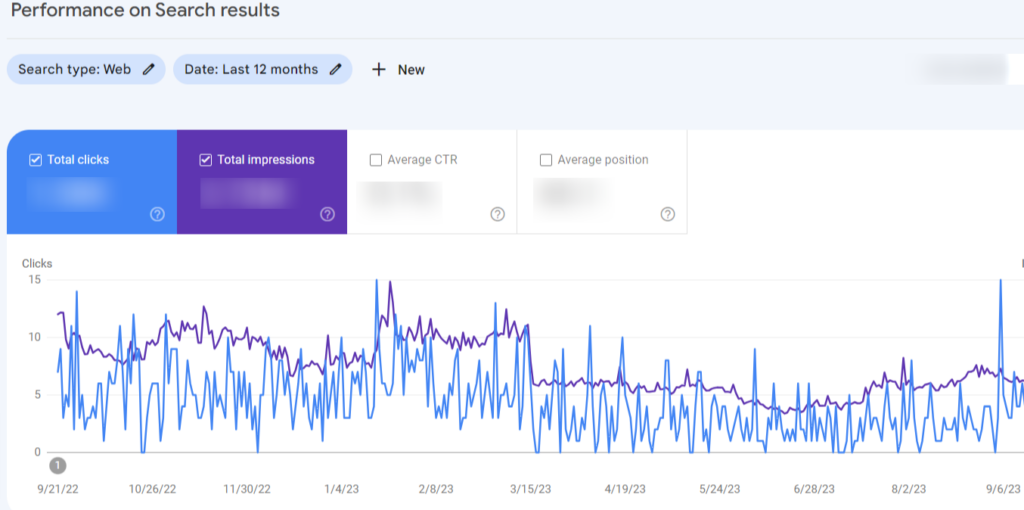Enable the Average position checkbox

546,160
